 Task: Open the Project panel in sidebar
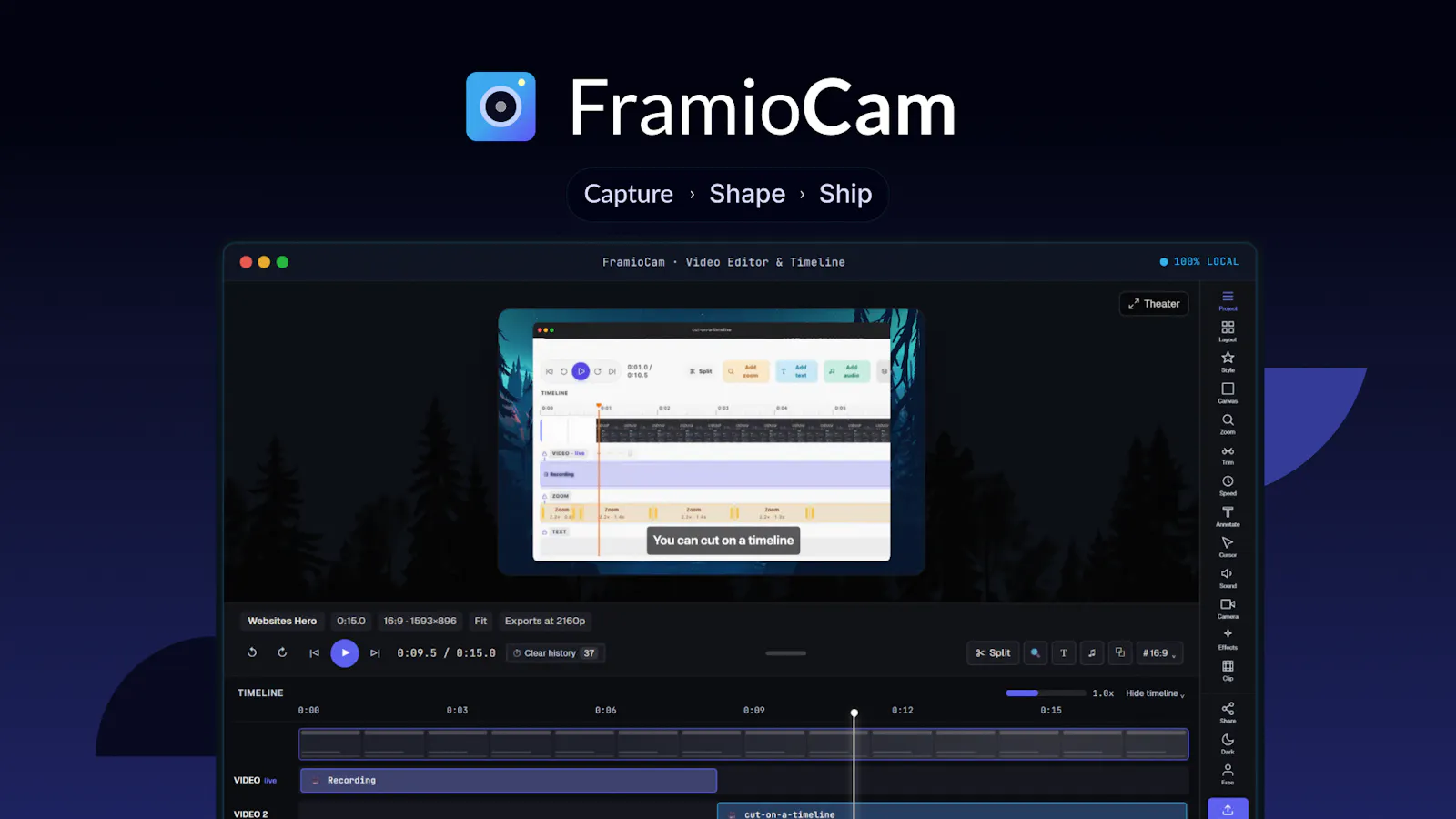1228,300
